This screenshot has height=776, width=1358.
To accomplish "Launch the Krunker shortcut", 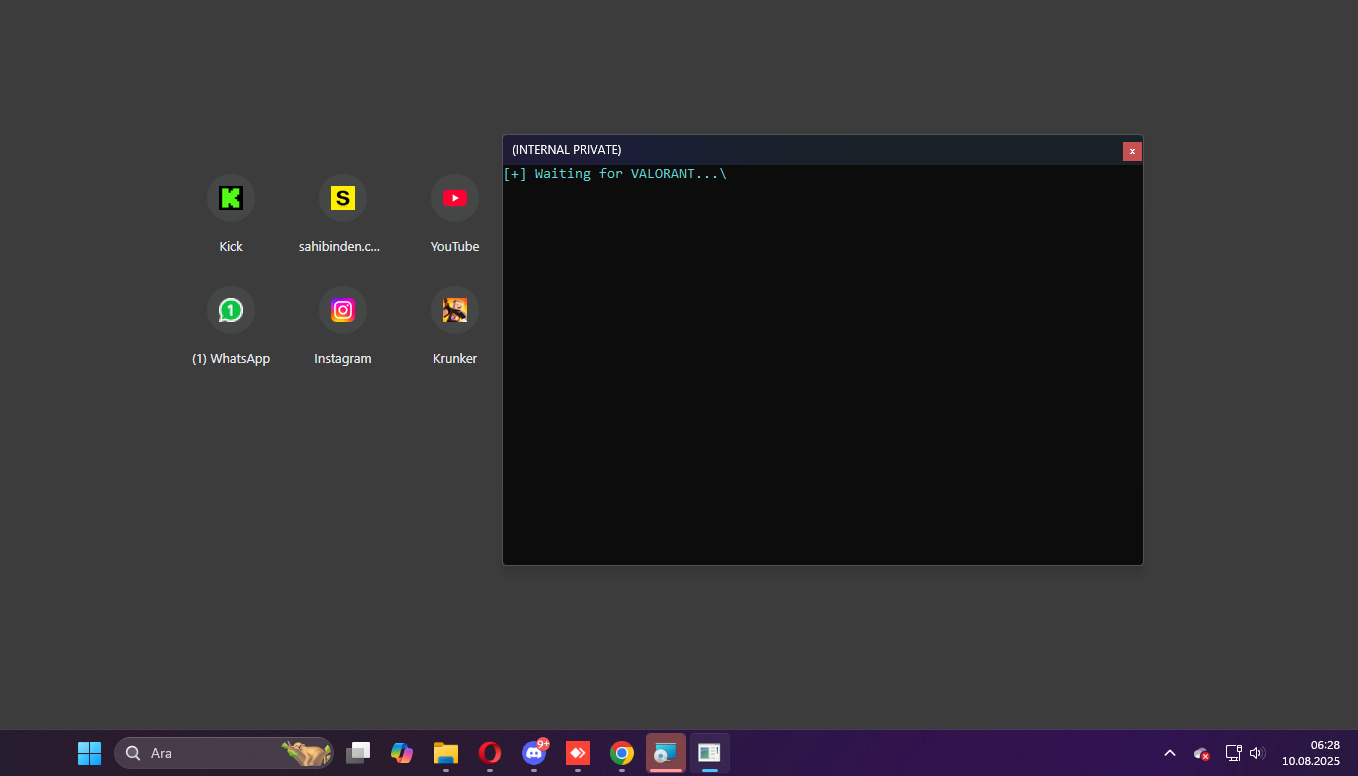I will [x=455, y=311].
